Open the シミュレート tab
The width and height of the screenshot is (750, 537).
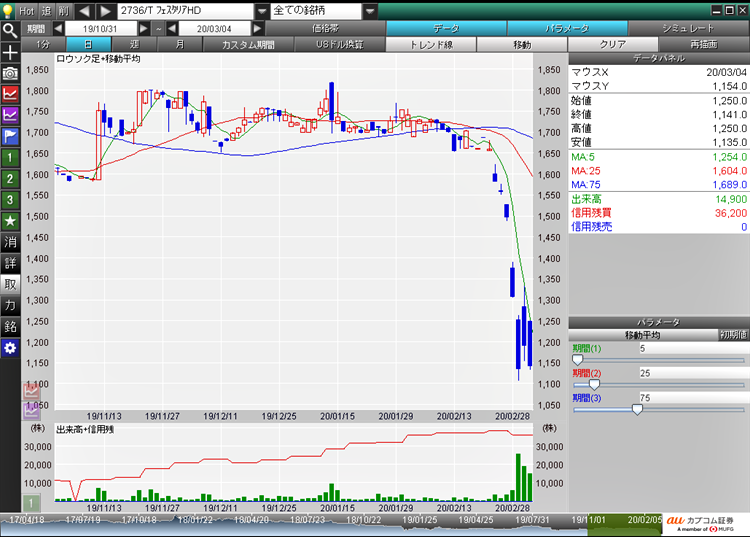689,29
